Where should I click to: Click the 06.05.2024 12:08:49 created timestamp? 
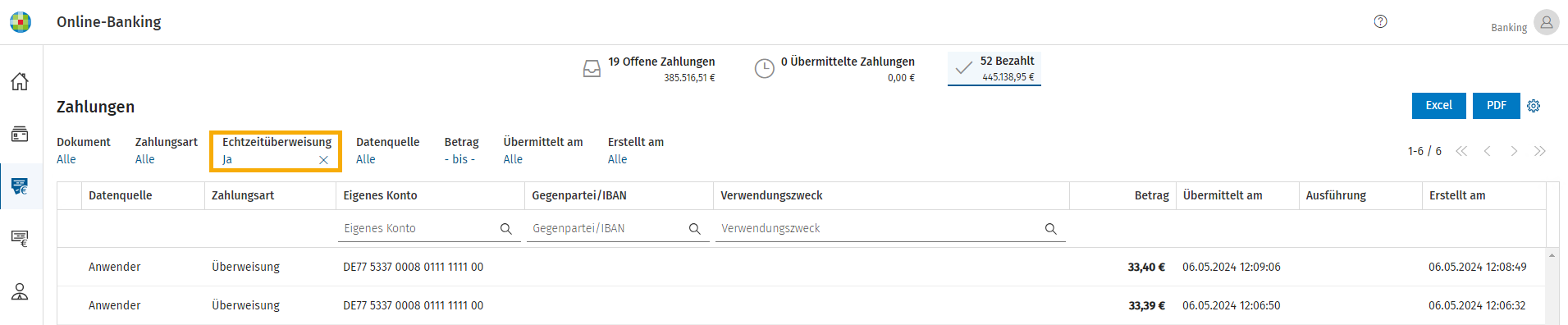tap(1477, 268)
